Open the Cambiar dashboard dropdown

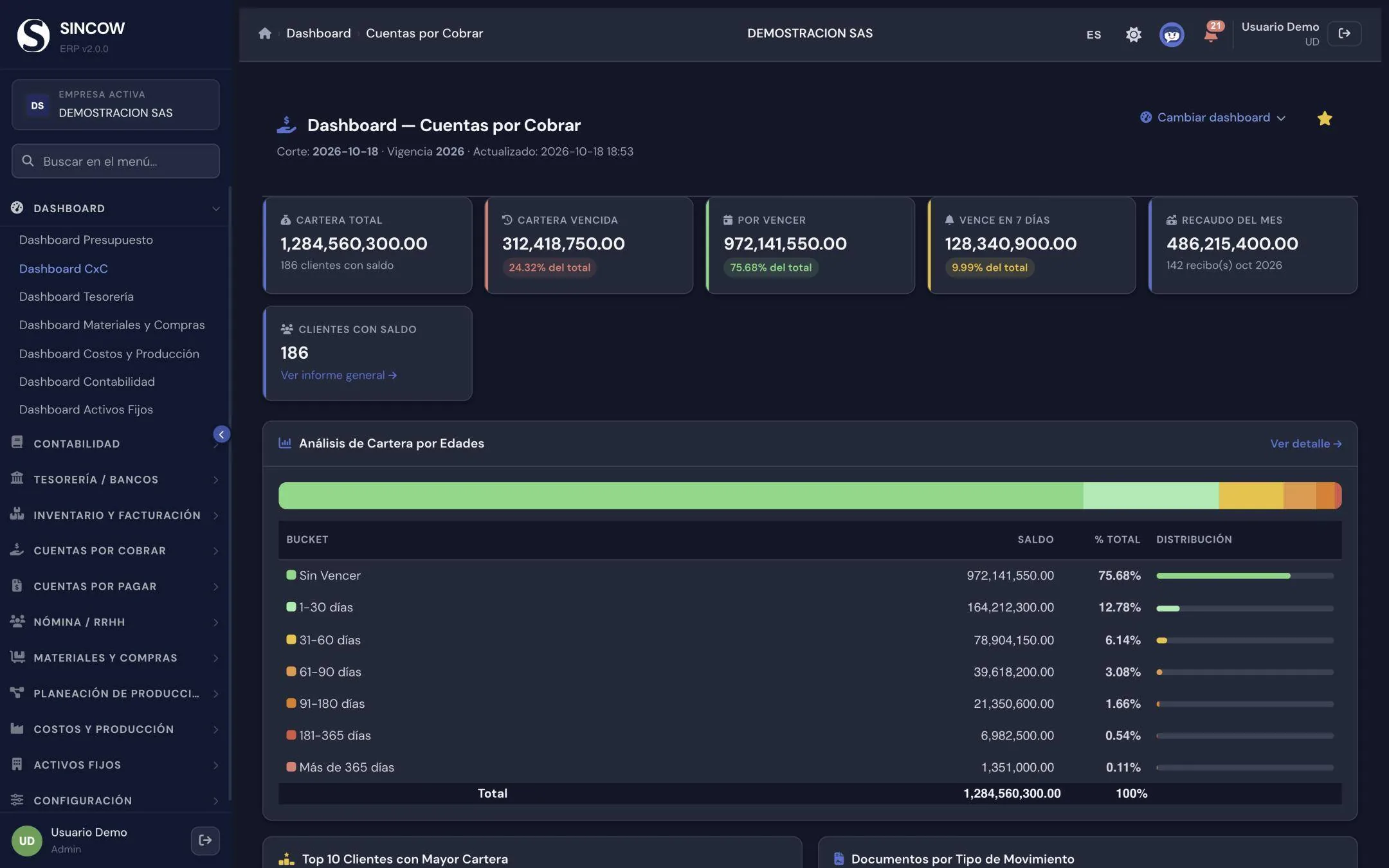pos(1213,118)
